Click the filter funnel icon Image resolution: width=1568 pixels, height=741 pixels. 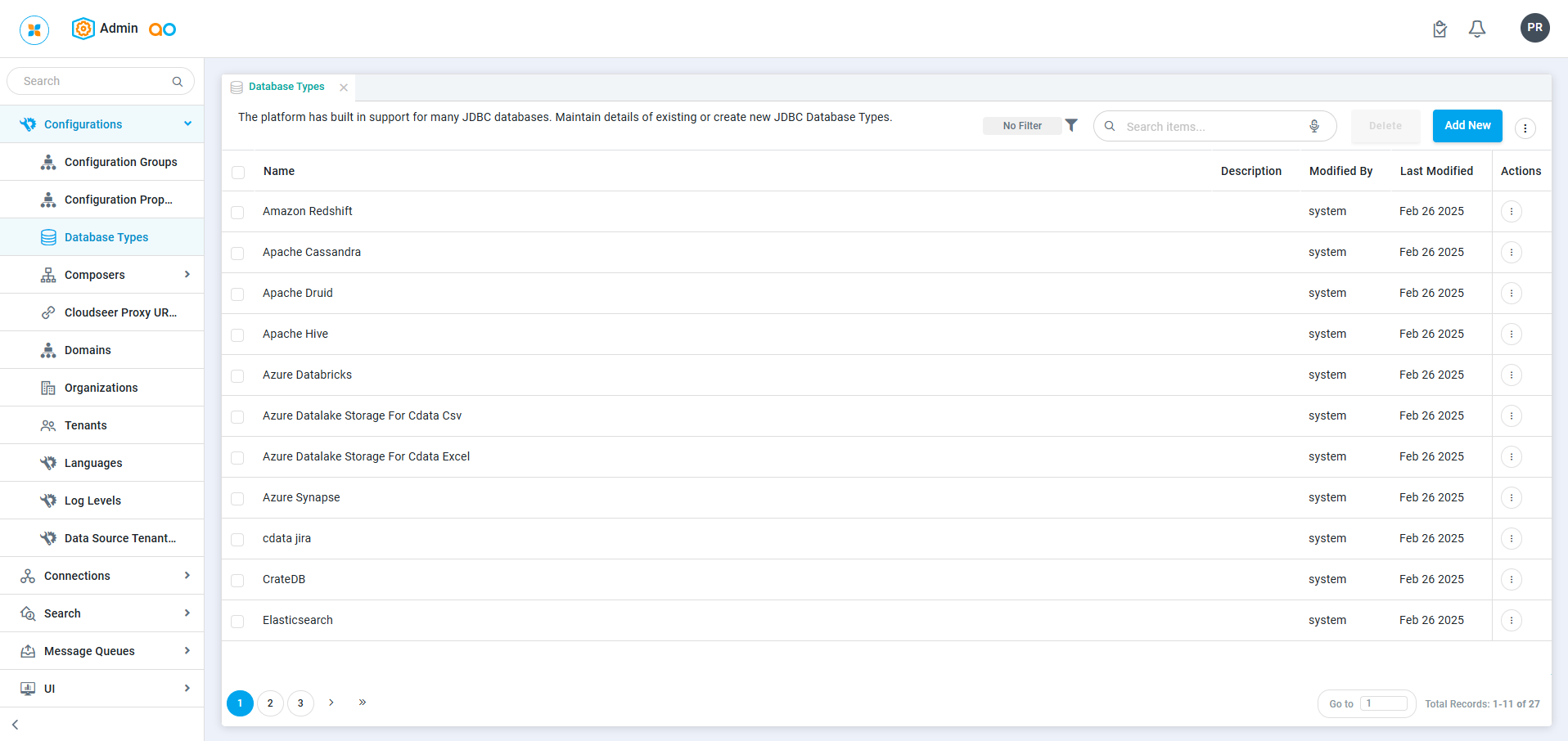click(1071, 125)
